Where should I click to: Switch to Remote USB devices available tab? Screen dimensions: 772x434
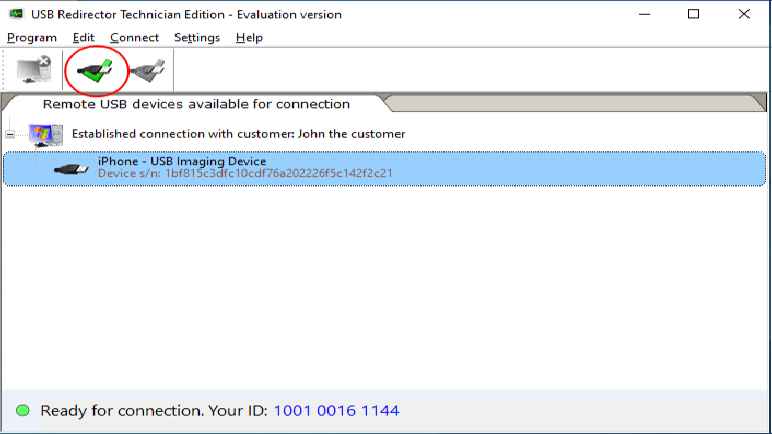pyautogui.click(x=195, y=104)
